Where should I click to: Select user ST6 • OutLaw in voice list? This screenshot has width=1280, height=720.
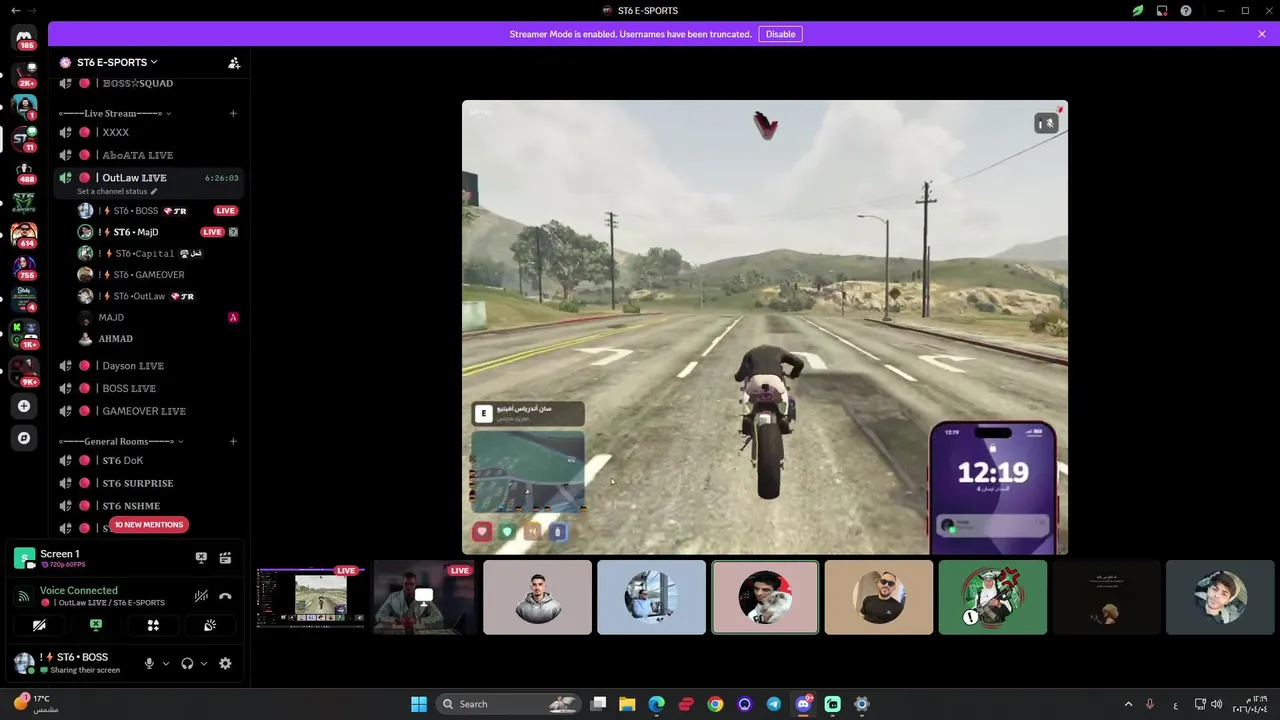click(x=159, y=296)
